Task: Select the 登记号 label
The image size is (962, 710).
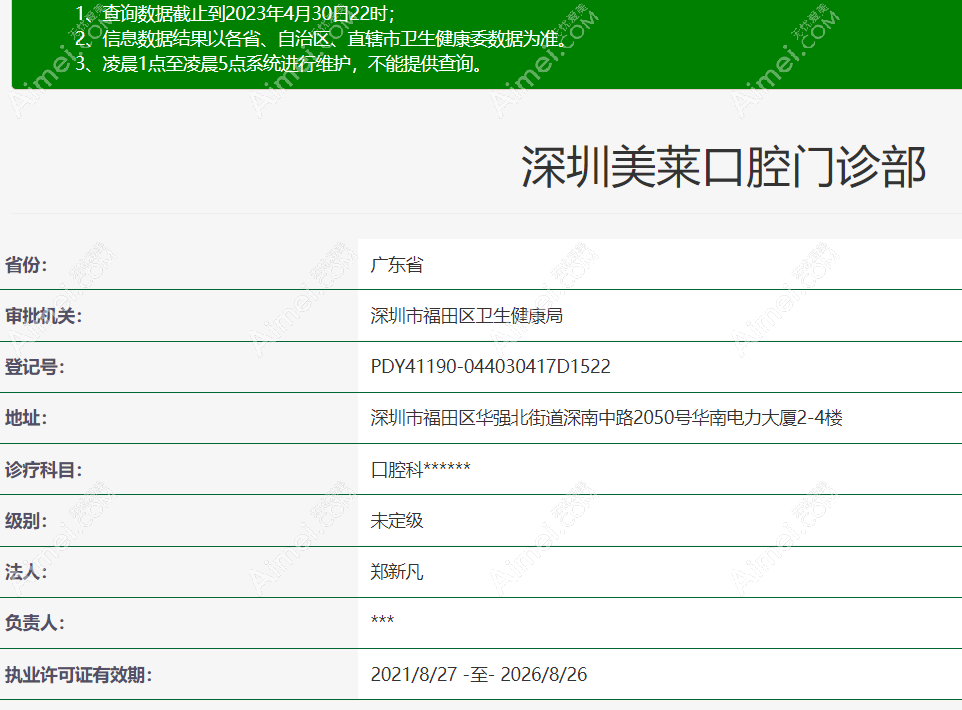Action: click(x=34, y=367)
